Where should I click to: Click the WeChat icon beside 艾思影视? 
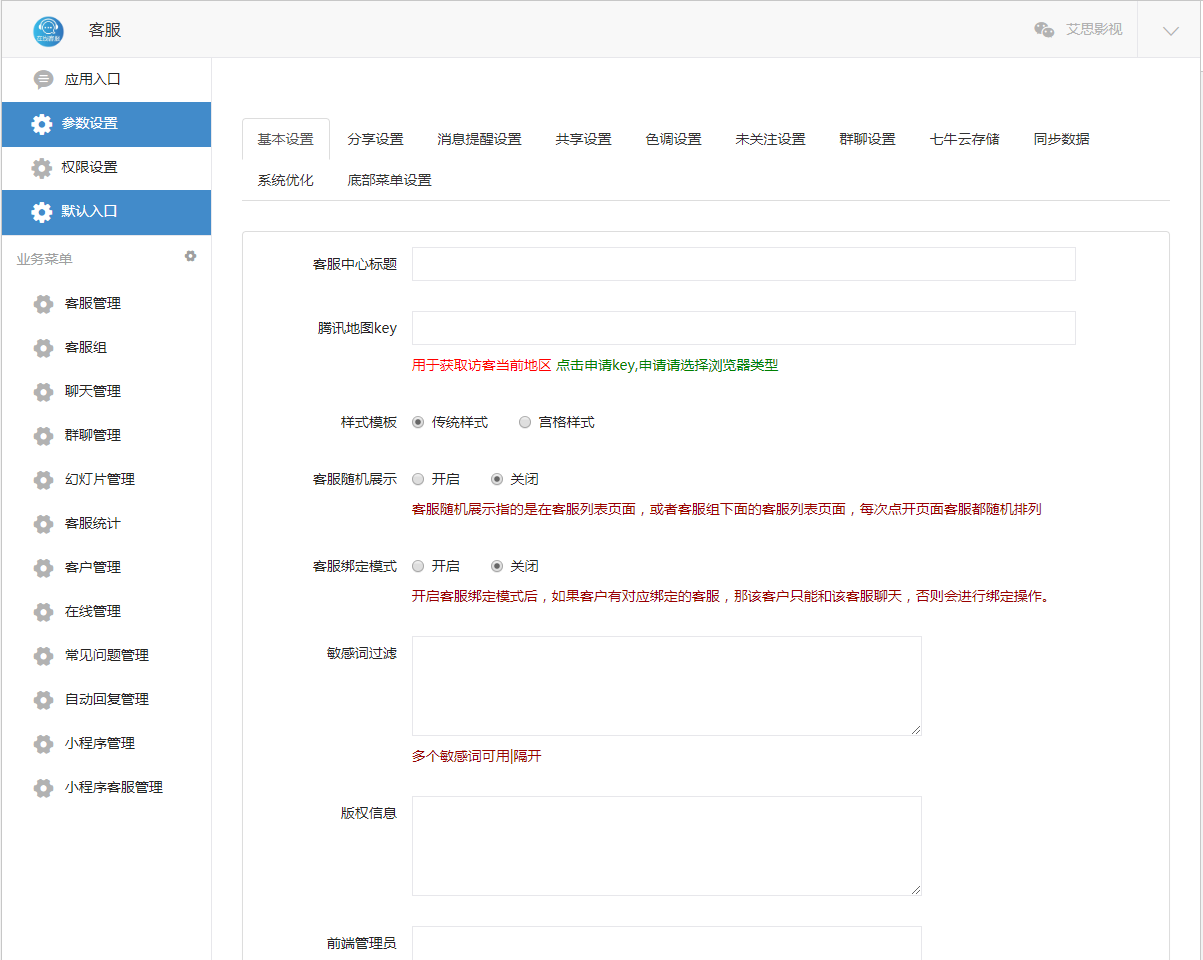(1044, 30)
